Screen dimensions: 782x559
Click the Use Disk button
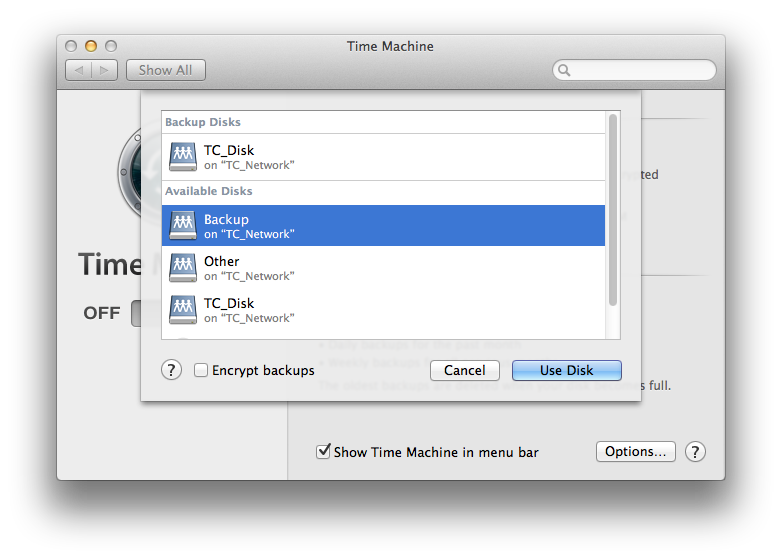coord(567,370)
